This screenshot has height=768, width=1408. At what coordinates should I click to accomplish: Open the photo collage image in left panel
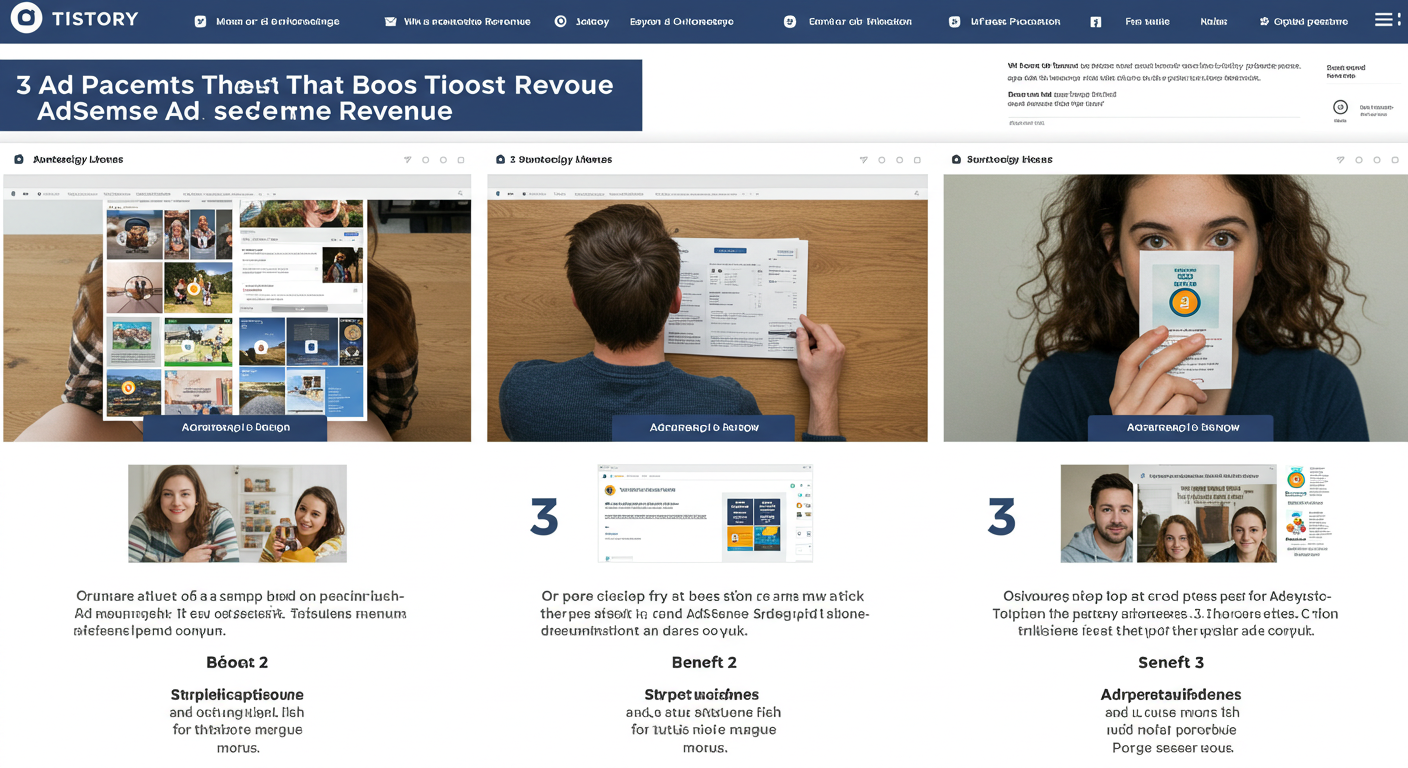(x=237, y=308)
